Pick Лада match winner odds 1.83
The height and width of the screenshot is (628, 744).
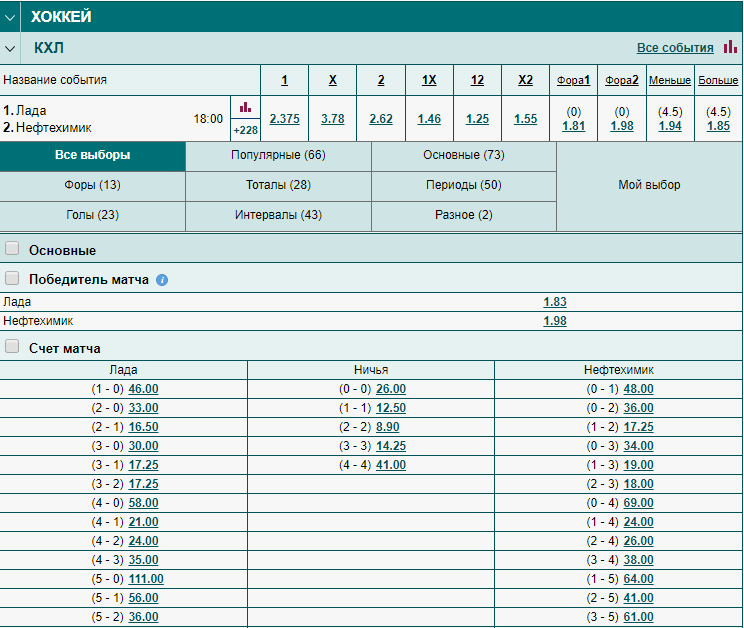555,302
